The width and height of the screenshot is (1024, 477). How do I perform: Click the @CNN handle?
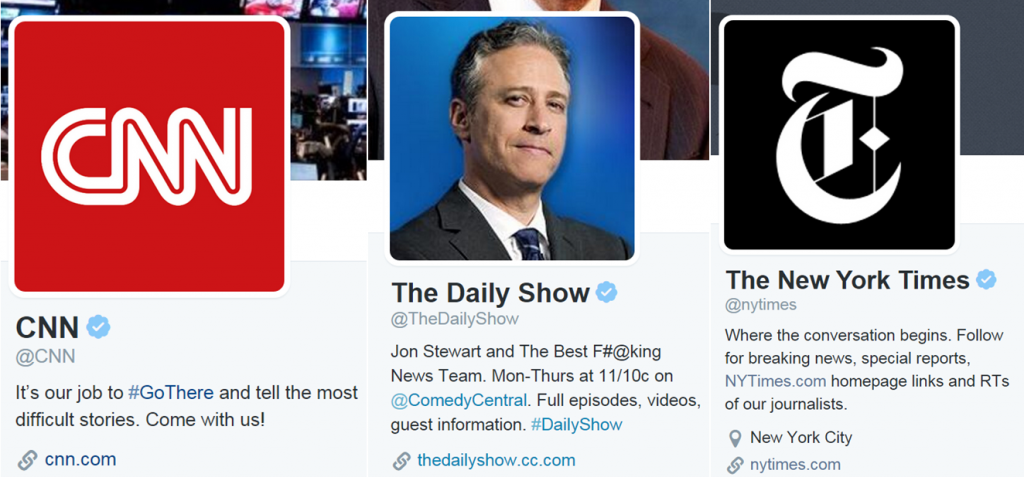coord(45,356)
